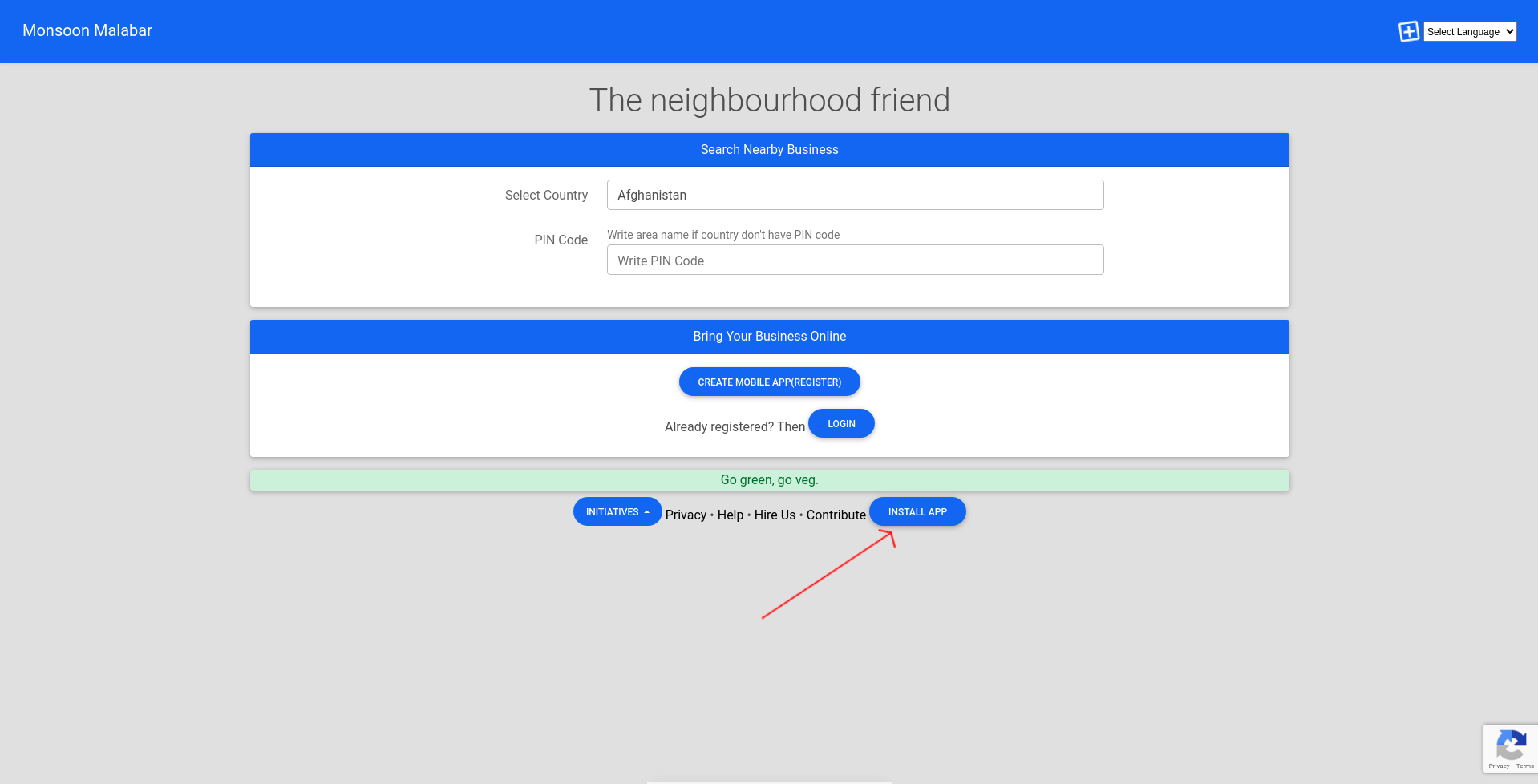Click 'The neighbourhood friend' heading

pyautogui.click(x=770, y=100)
